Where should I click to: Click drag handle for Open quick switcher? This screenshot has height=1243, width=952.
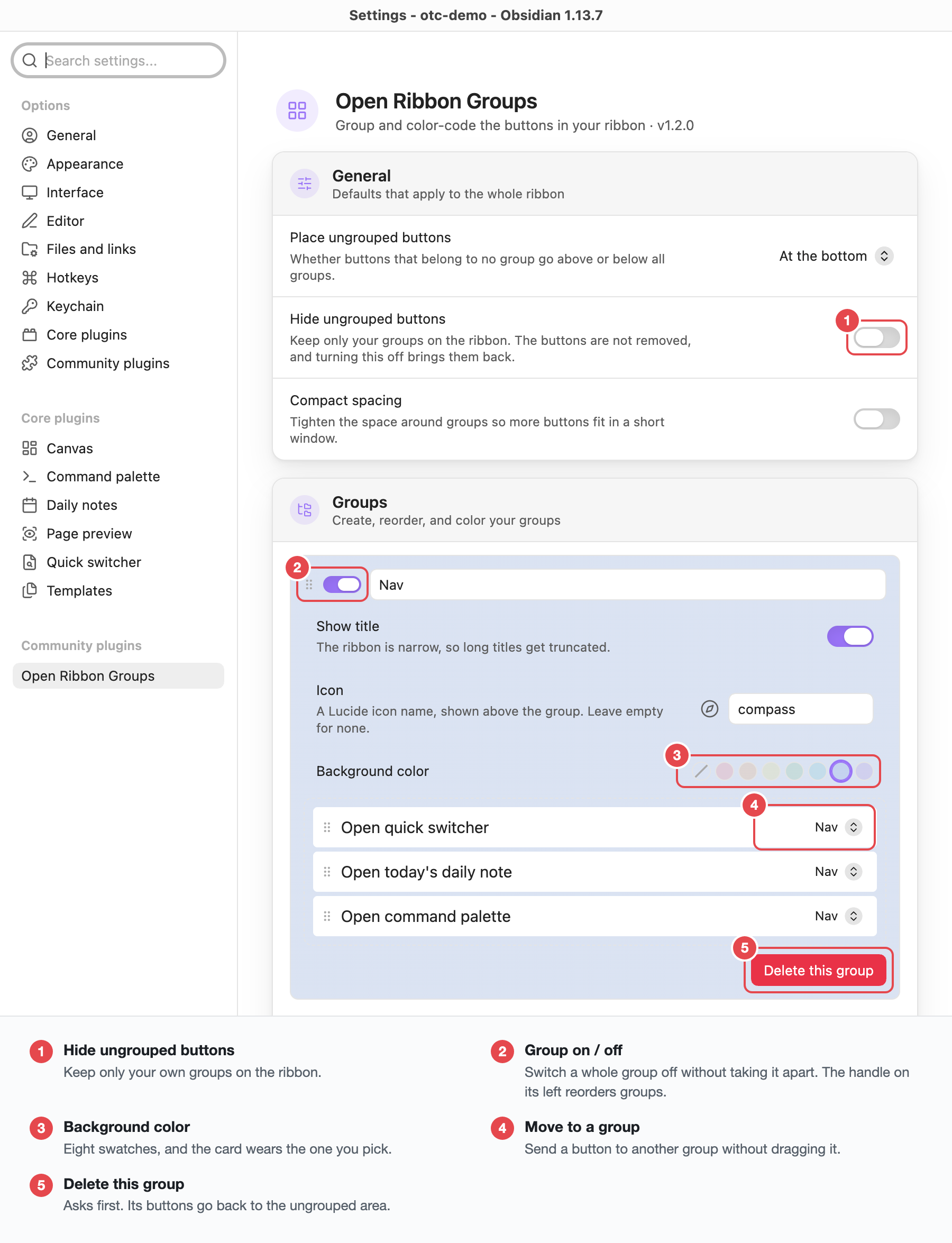(327, 827)
